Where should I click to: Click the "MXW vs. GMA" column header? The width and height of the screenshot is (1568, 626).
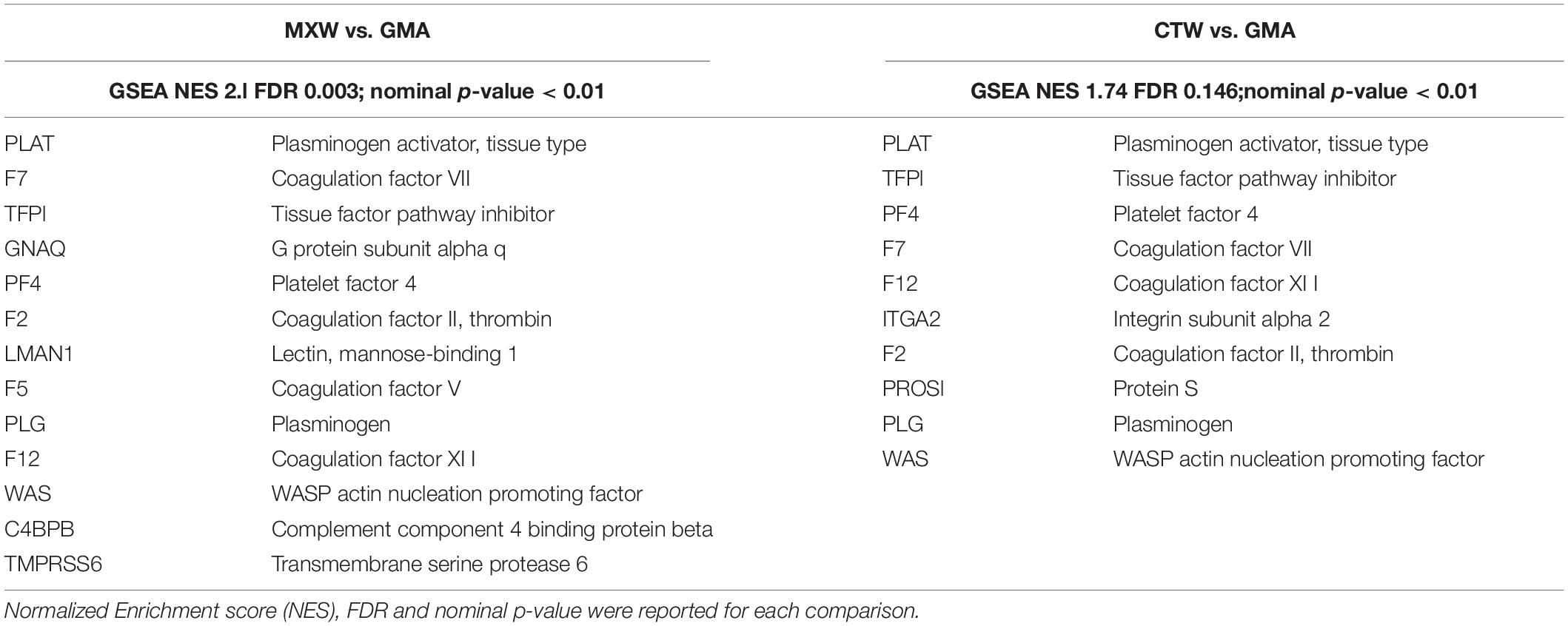[x=358, y=30]
